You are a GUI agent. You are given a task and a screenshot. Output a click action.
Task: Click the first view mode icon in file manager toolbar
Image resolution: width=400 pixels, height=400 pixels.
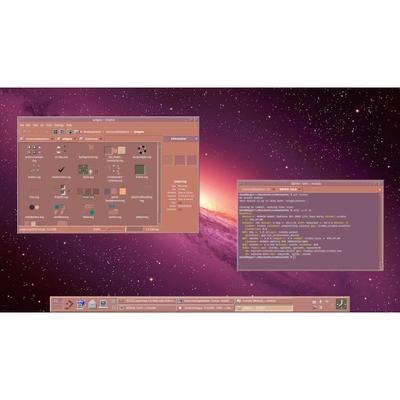pyautogui.click(x=55, y=132)
